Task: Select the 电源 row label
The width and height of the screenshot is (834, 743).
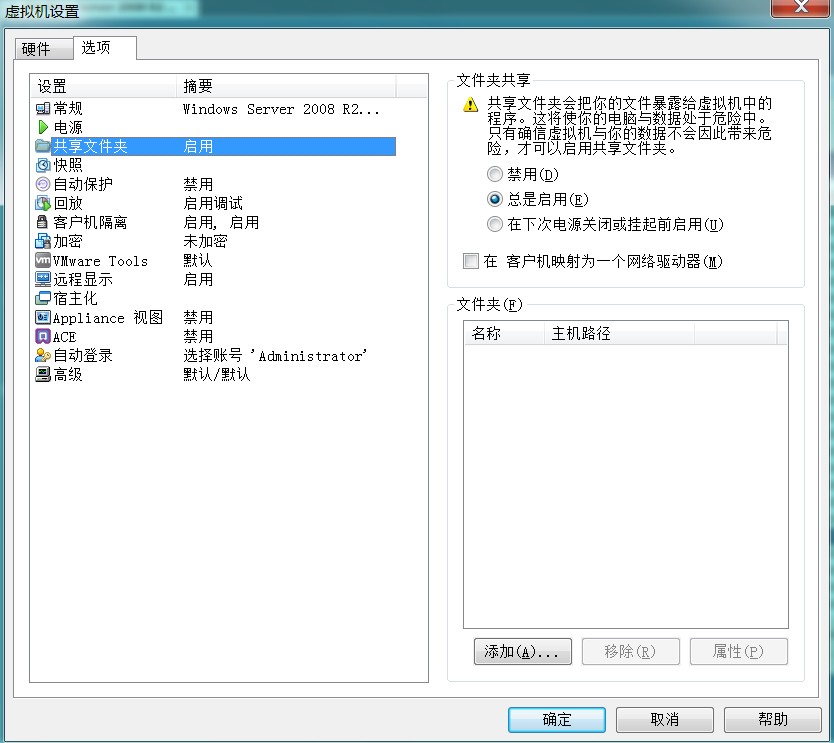Action: (68, 128)
